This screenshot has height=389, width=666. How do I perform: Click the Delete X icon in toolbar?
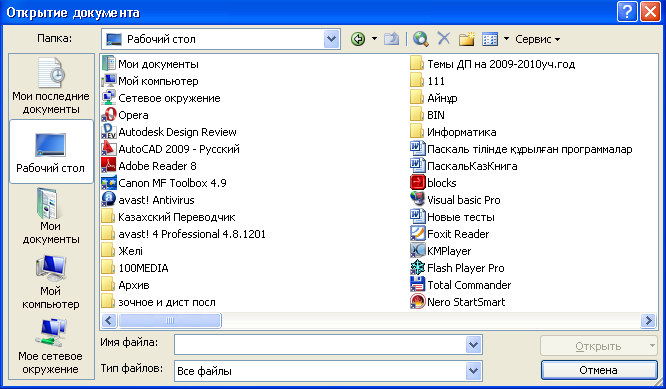(x=444, y=39)
